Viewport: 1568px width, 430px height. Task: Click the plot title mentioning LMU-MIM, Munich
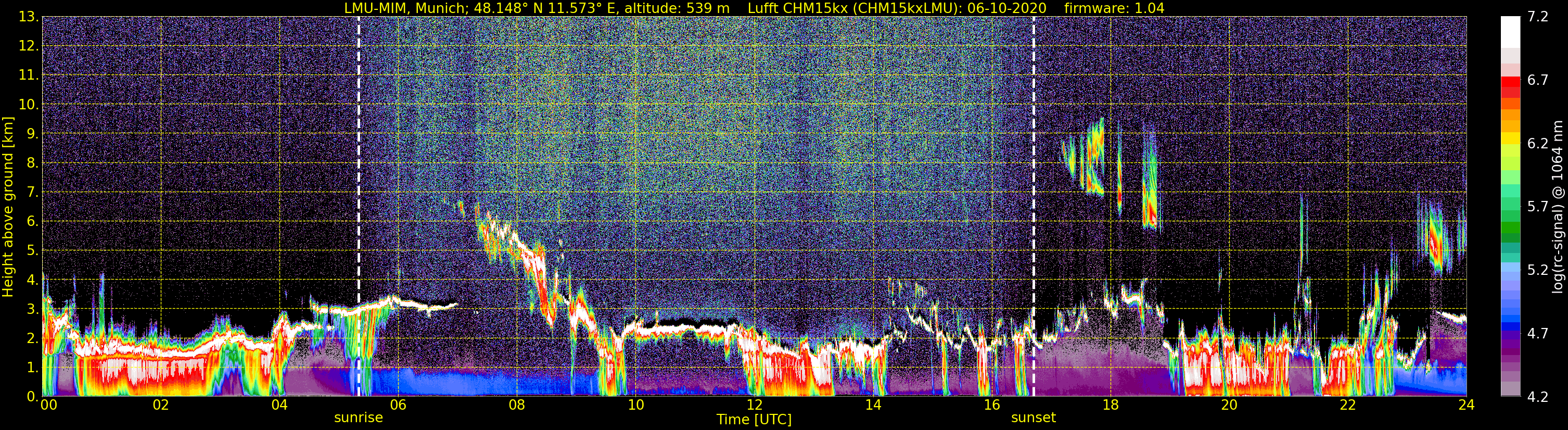pyautogui.click(x=754, y=8)
